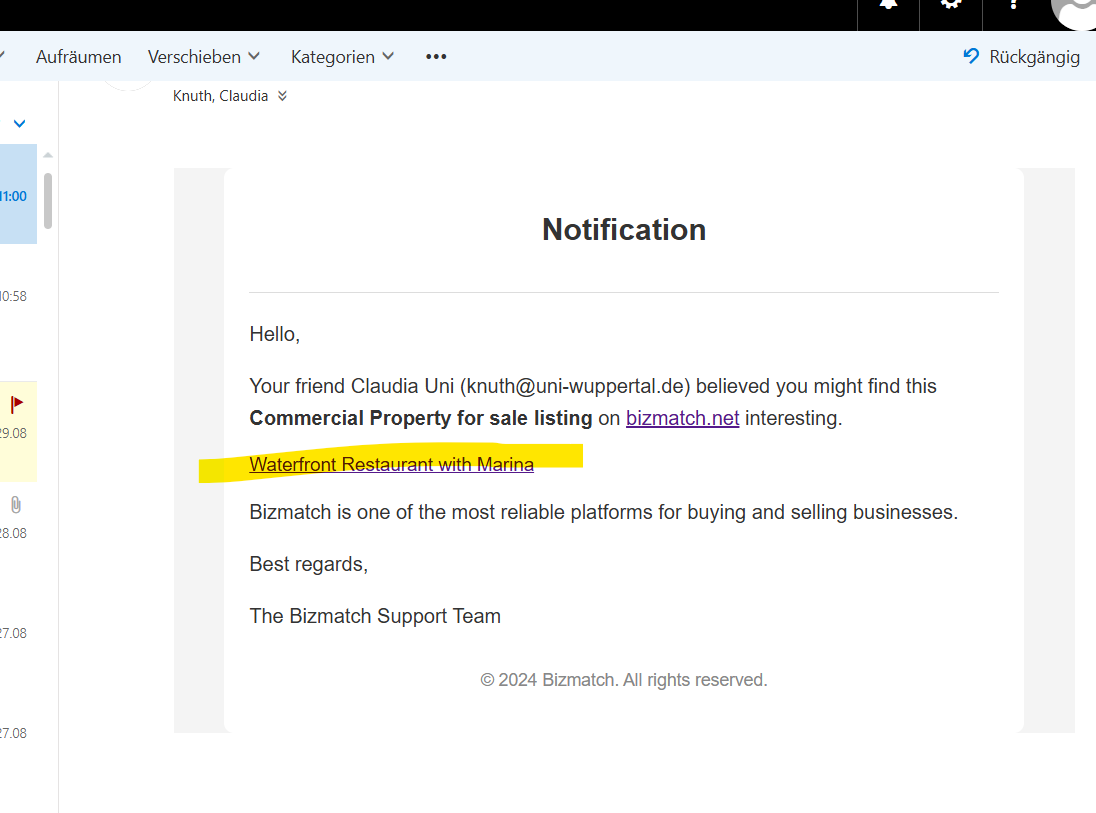The height and width of the screenshot is (813, 1096).
Task: Click the red flag on the flagged message
Action: [x=17, y=404]
